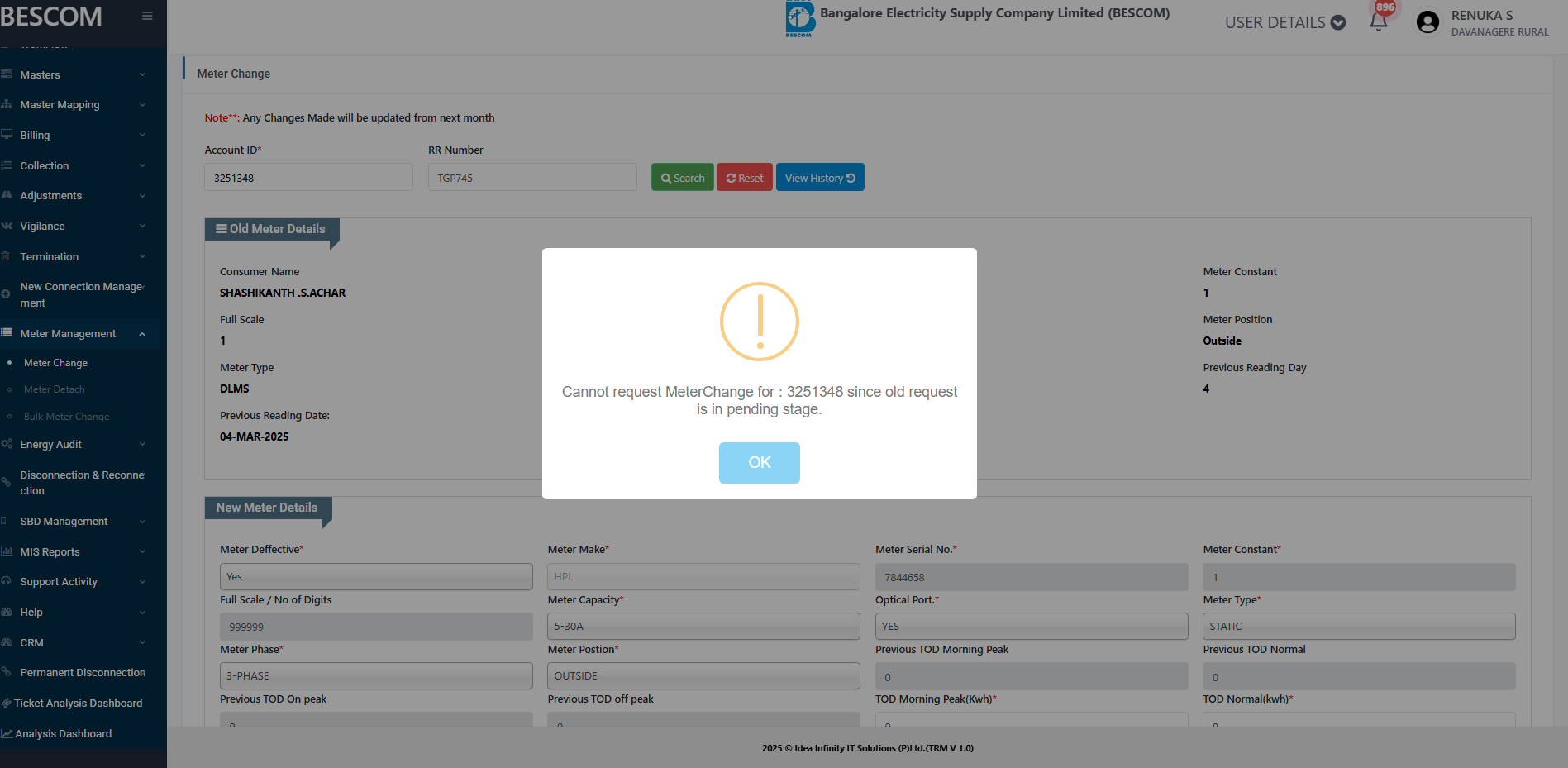Click the Meter Management list icon

[x=7, y=333]
